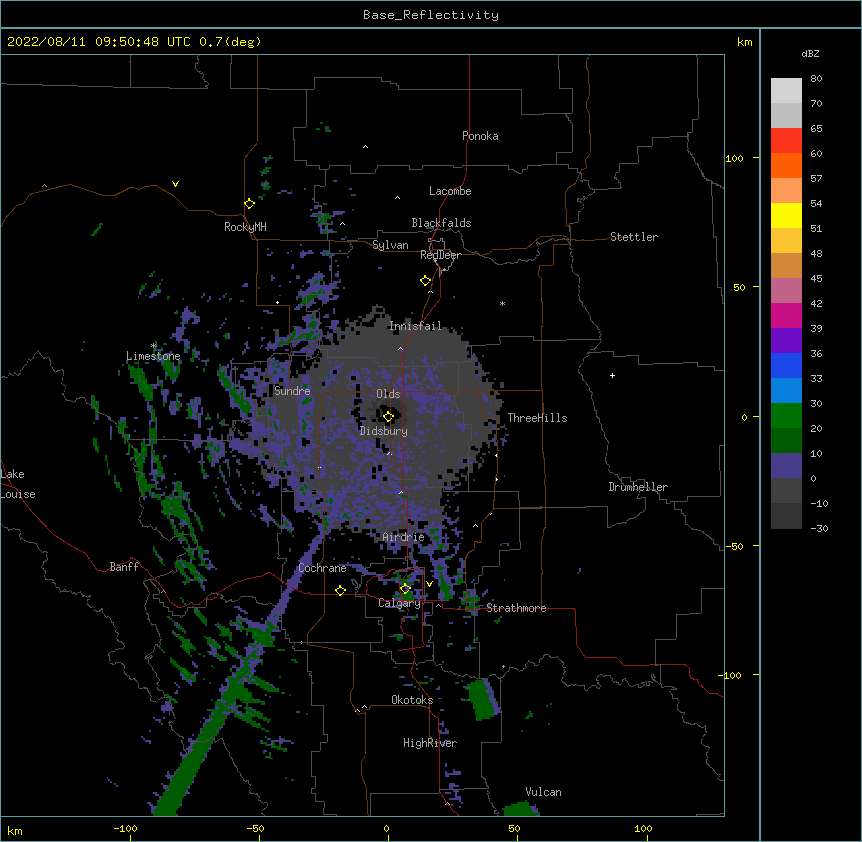Click the orange 60 dBZ legend swatch
Screen dimensions: 862x842
coord(786,165)
